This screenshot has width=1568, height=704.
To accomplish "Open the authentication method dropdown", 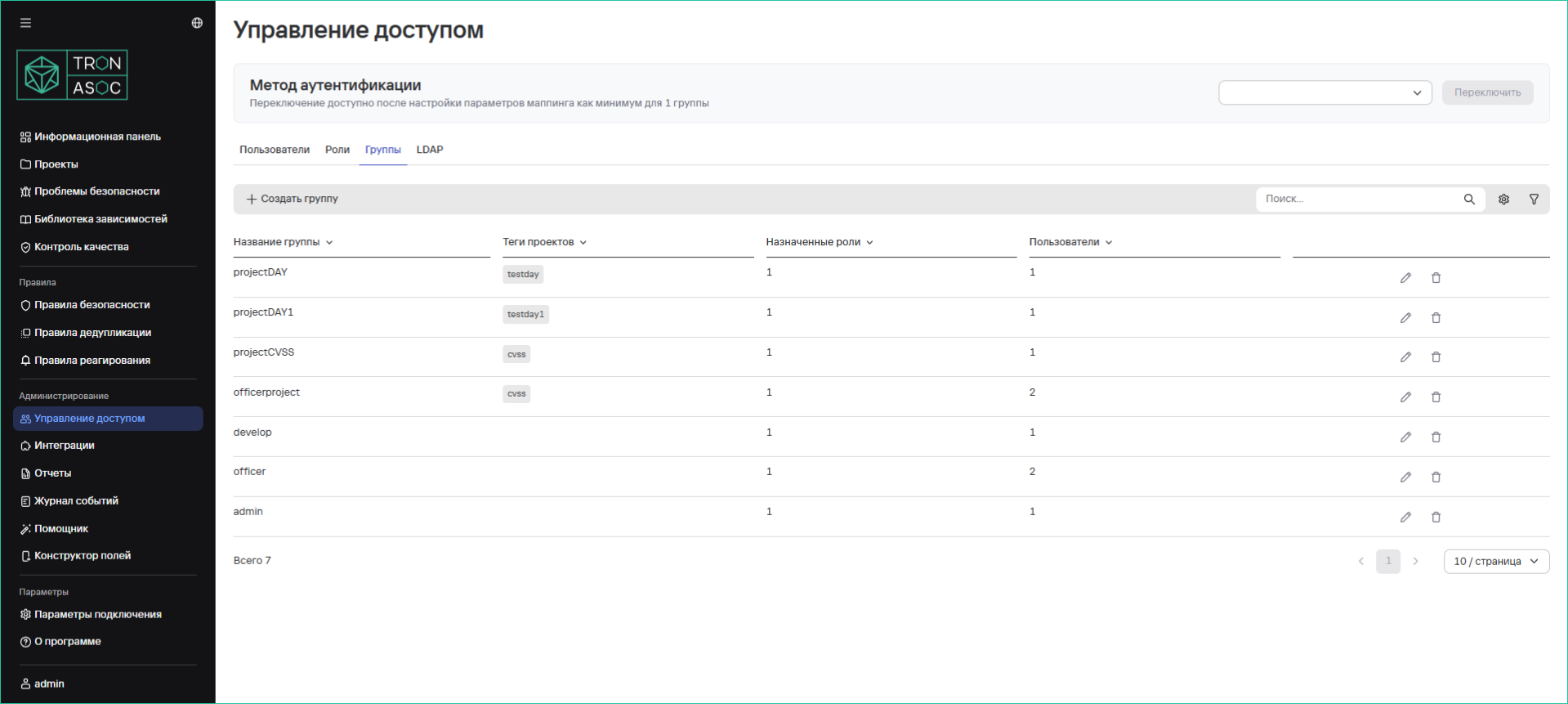I will [1325, 92].
